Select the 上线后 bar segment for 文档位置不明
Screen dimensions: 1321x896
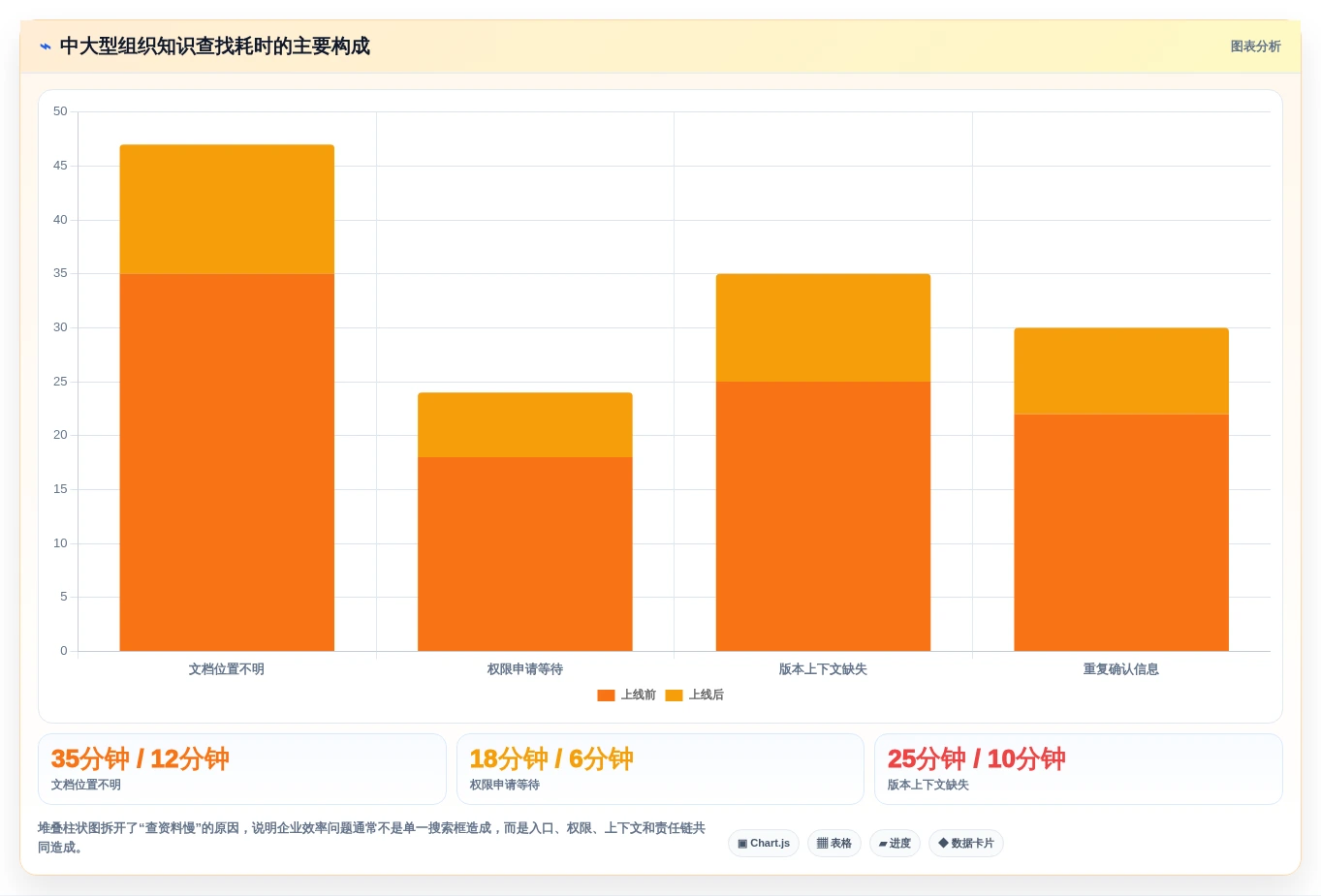pyautogui.click(x=227, y=209)
